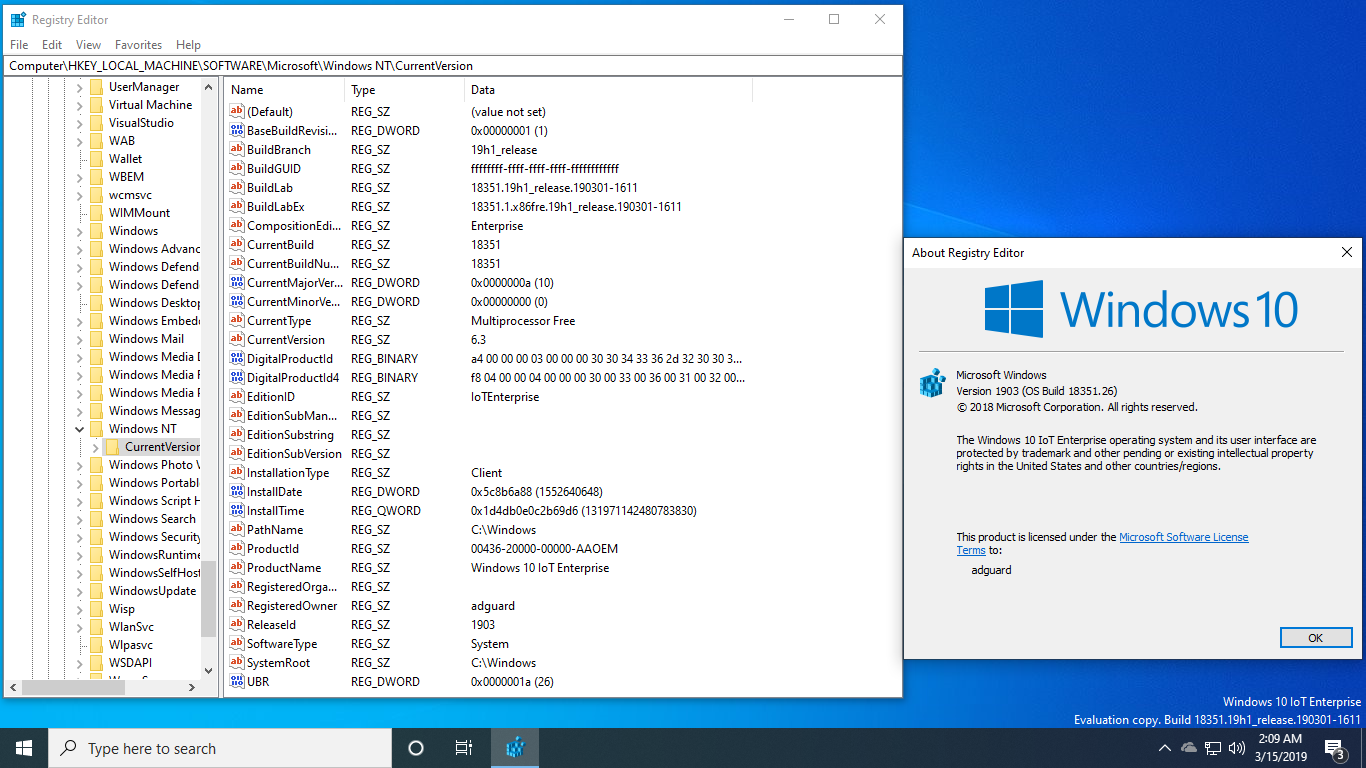Click the string icon beside ReleaseId

tap(237, 625)
